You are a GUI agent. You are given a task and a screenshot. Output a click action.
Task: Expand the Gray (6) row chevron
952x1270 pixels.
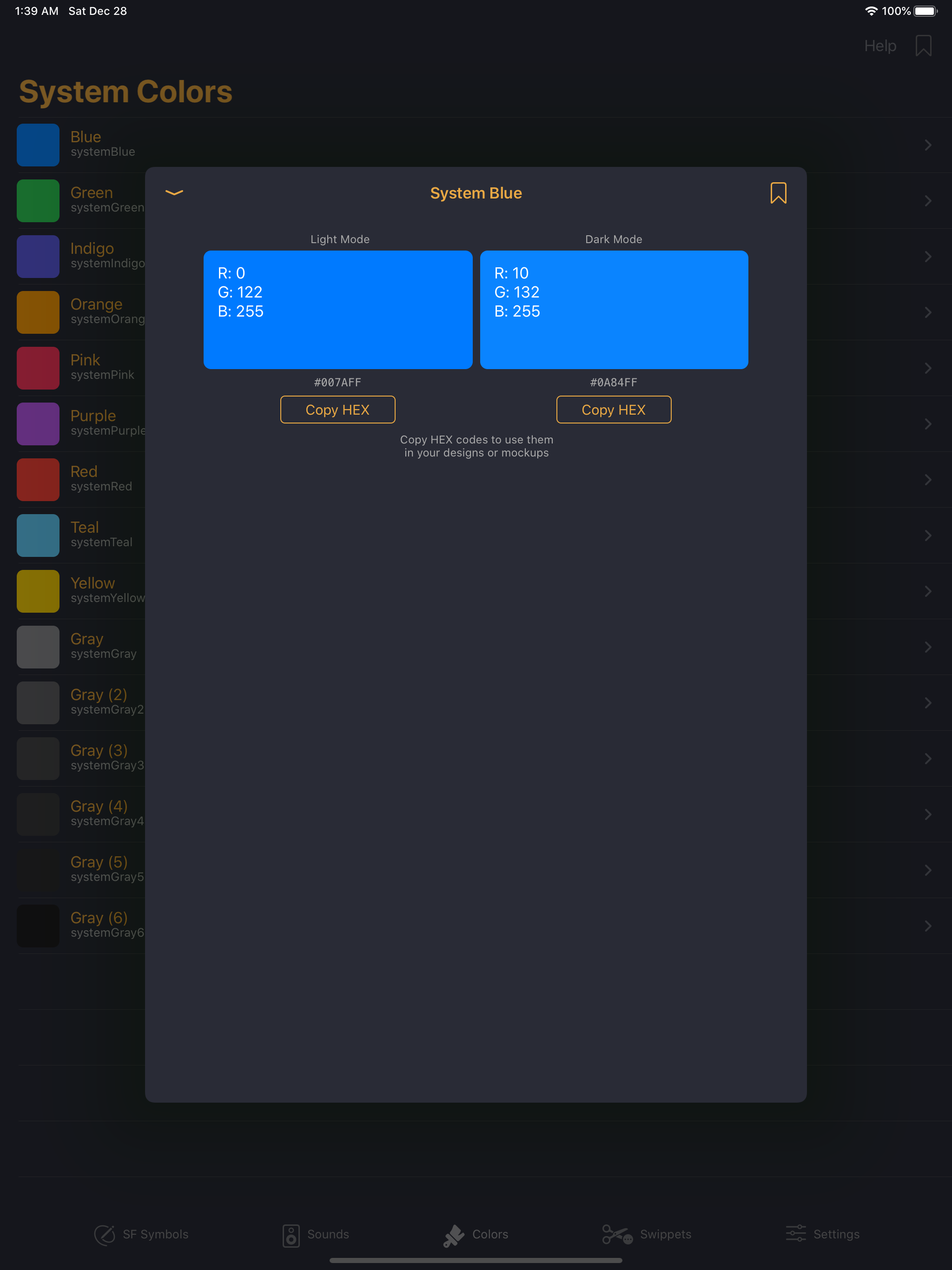pos(928,926)
